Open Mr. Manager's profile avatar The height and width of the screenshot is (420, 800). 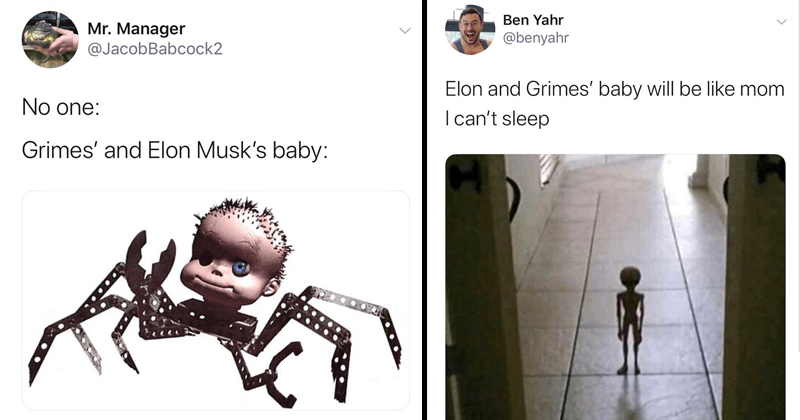coord(50,40)
